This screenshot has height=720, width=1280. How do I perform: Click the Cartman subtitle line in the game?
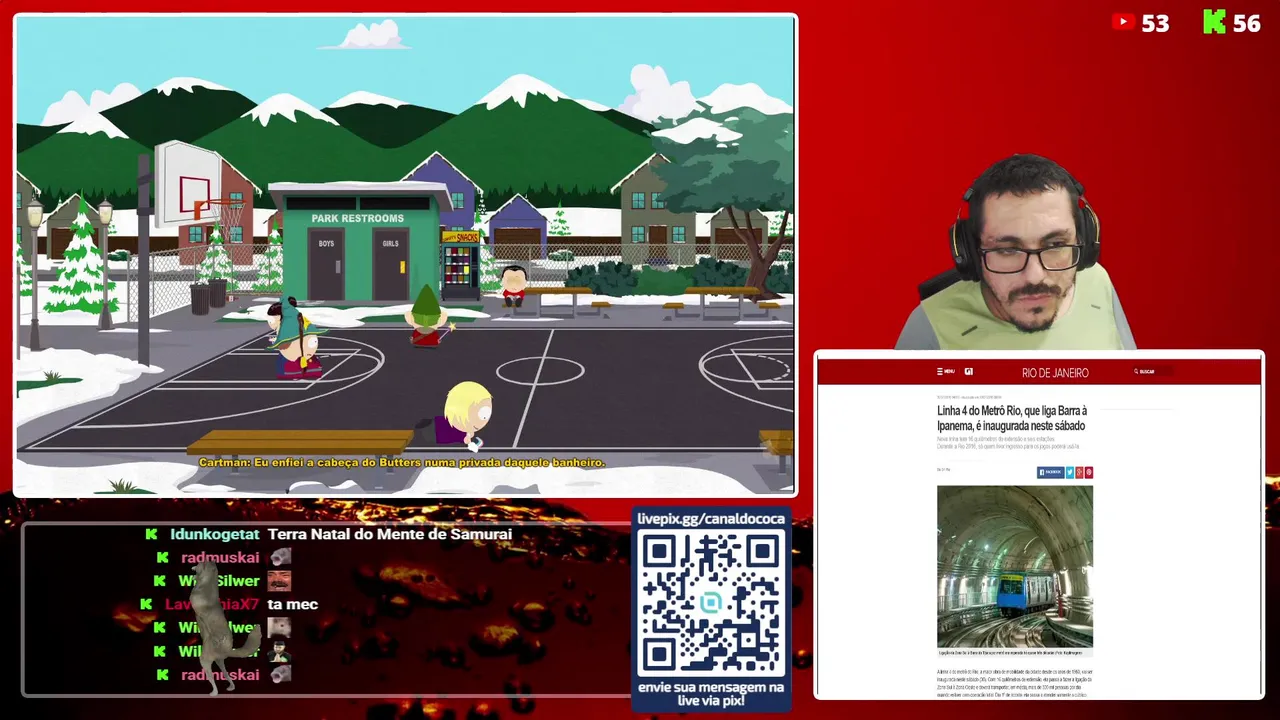402,463
